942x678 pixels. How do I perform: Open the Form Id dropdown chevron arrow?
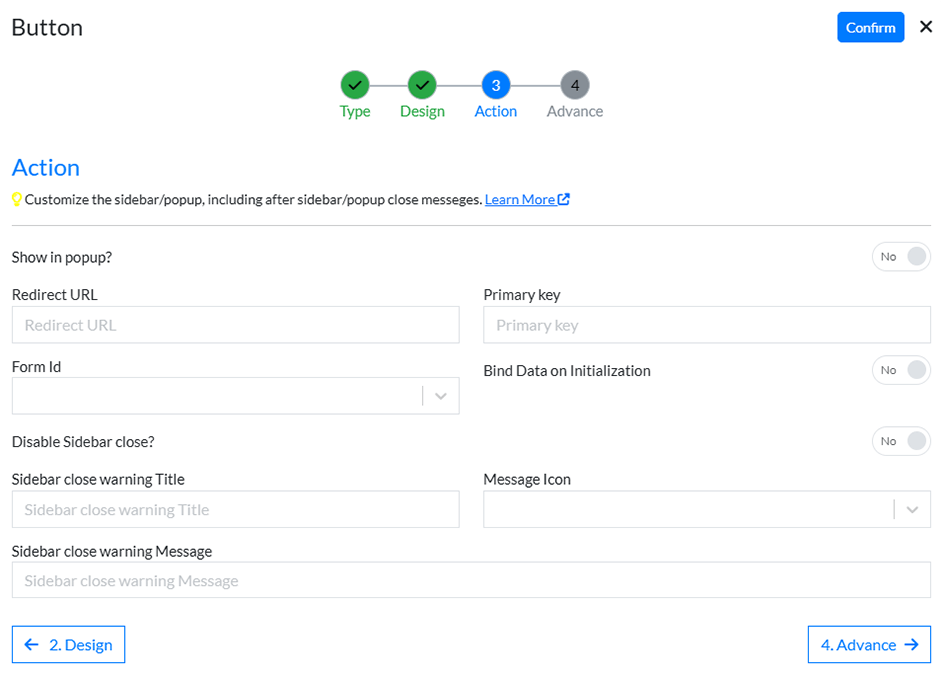pyautogui.click(x=440, y=396)
